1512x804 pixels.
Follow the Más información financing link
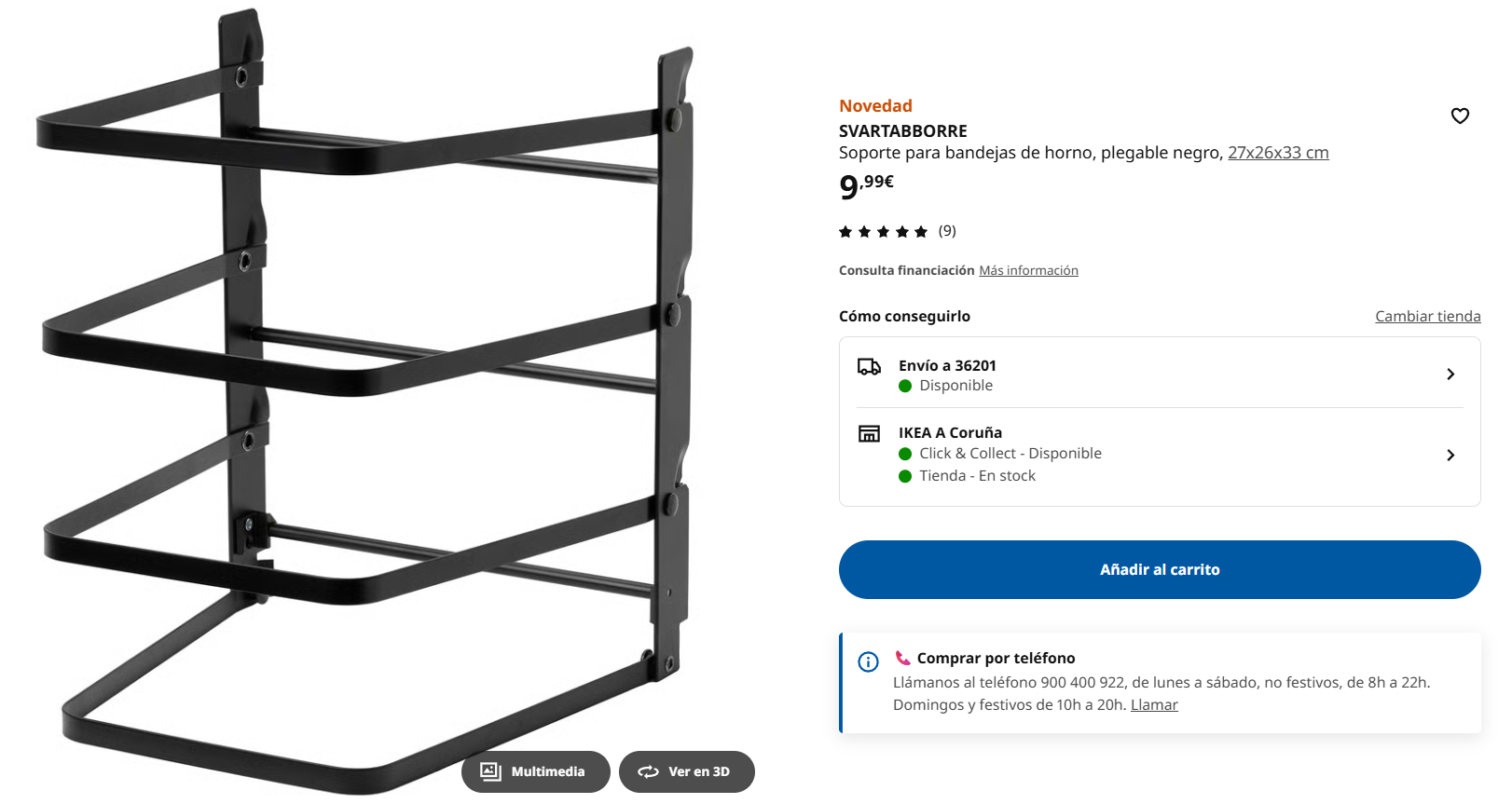click(x=1028, y=271)
